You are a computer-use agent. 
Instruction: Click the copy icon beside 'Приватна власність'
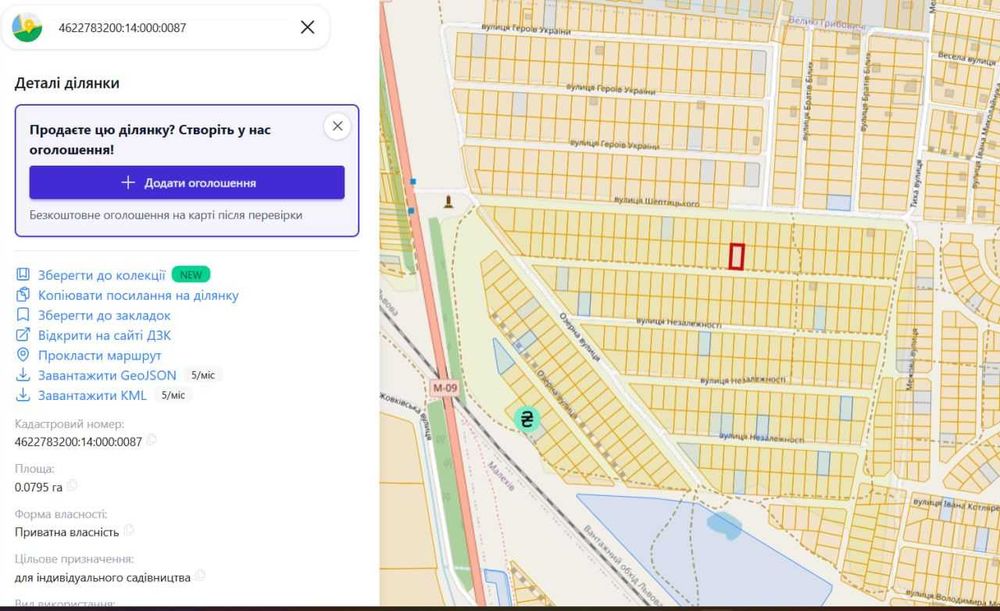pos(129,530)
